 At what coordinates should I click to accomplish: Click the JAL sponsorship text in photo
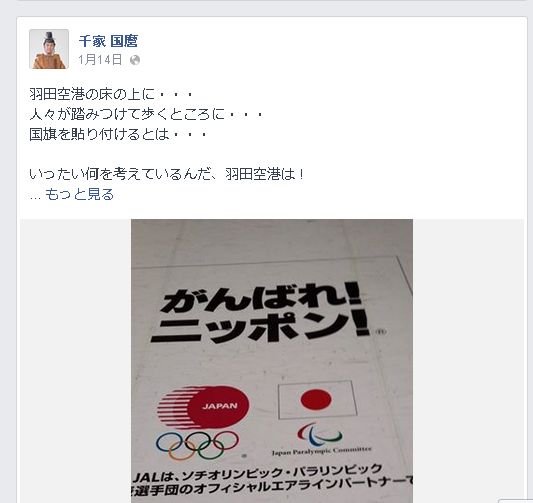coord(272,480)
